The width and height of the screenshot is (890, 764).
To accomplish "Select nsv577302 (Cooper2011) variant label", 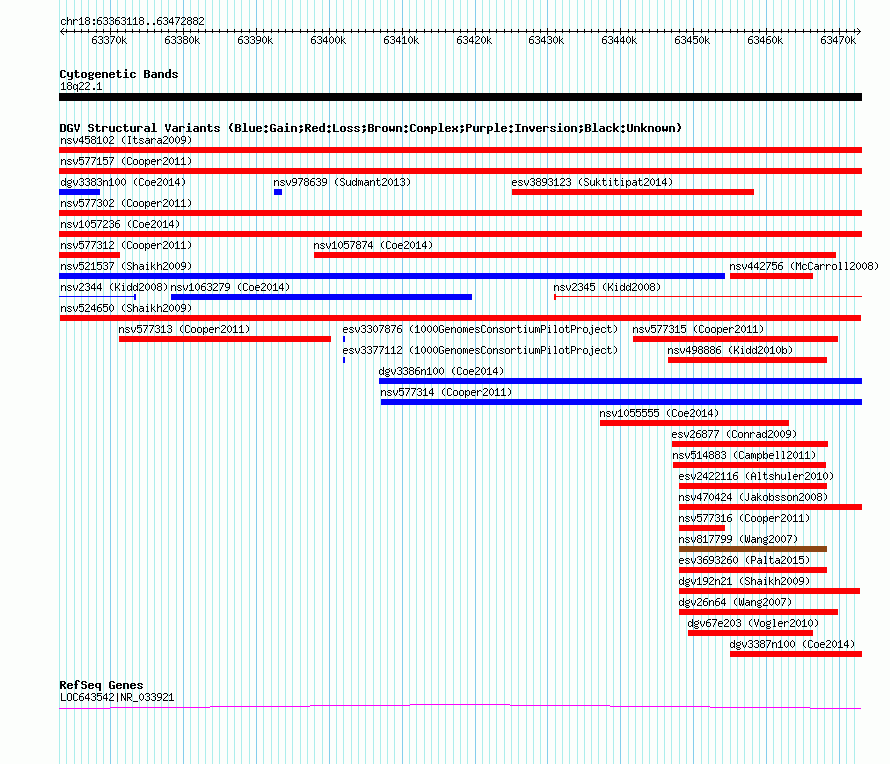I will point(126,203).
